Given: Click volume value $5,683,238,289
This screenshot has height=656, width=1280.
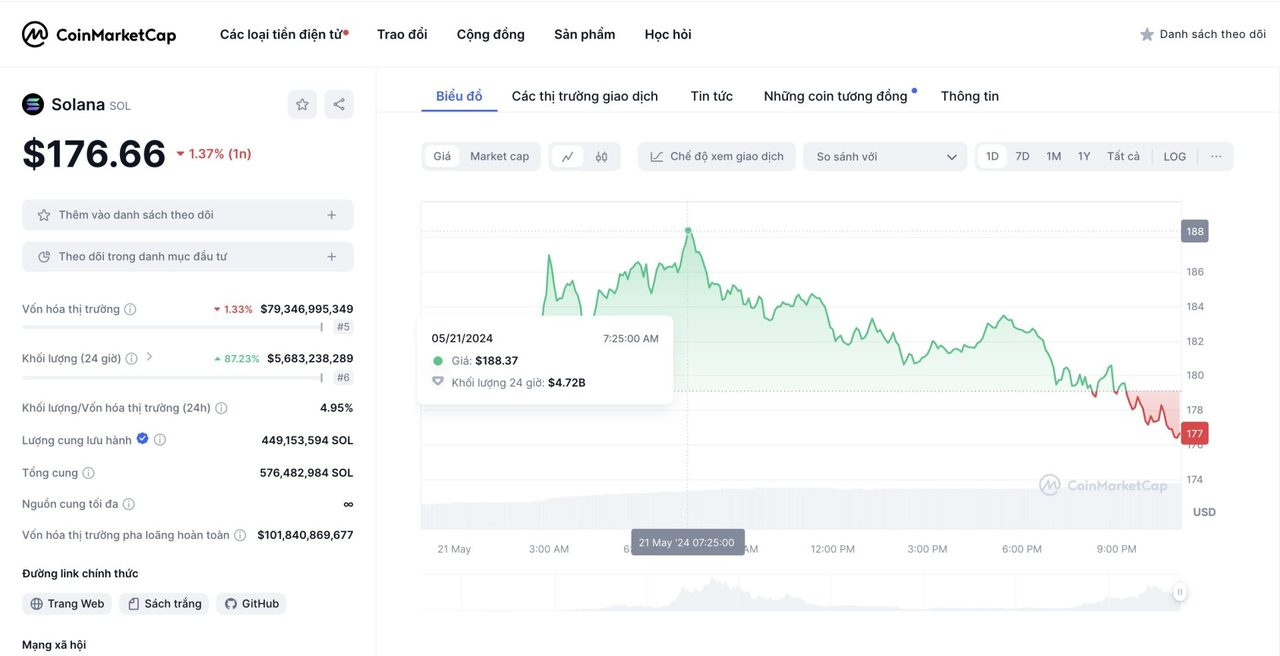Looking at the screenshot, I should pyautogui.click(x=310, y=358).
